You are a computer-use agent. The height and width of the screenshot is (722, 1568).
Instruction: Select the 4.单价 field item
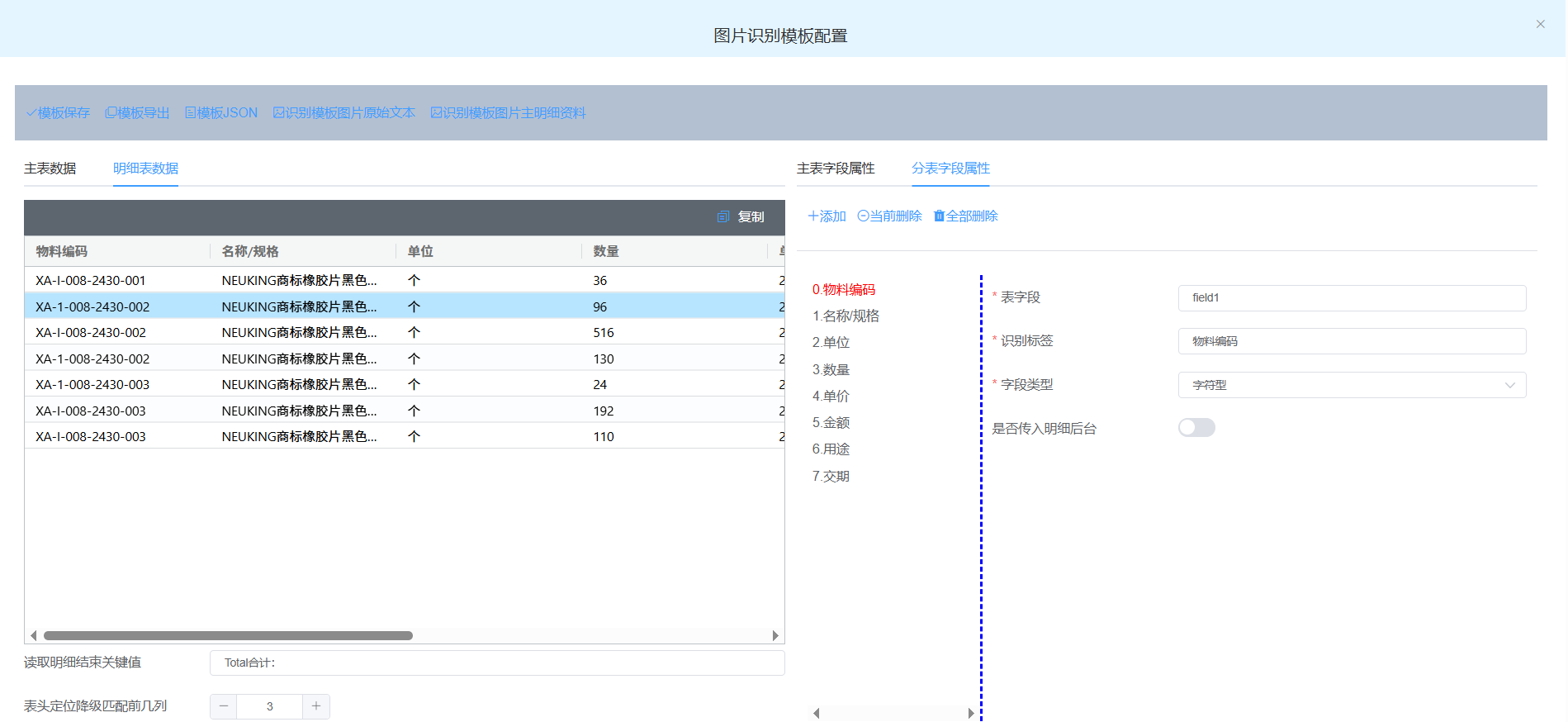[x=831, y=396]
